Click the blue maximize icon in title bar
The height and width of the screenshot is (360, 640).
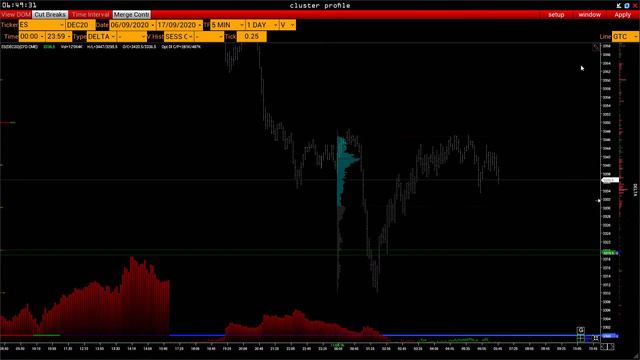pyautogui.click(x=627, y=5)
